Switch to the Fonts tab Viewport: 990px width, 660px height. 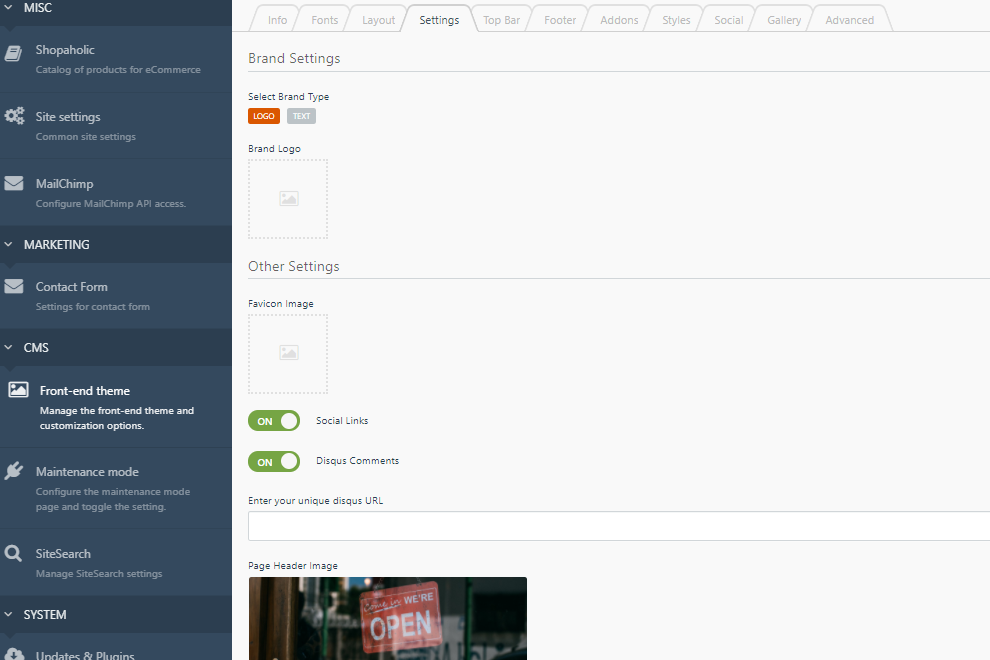click(x=325, y=20)
